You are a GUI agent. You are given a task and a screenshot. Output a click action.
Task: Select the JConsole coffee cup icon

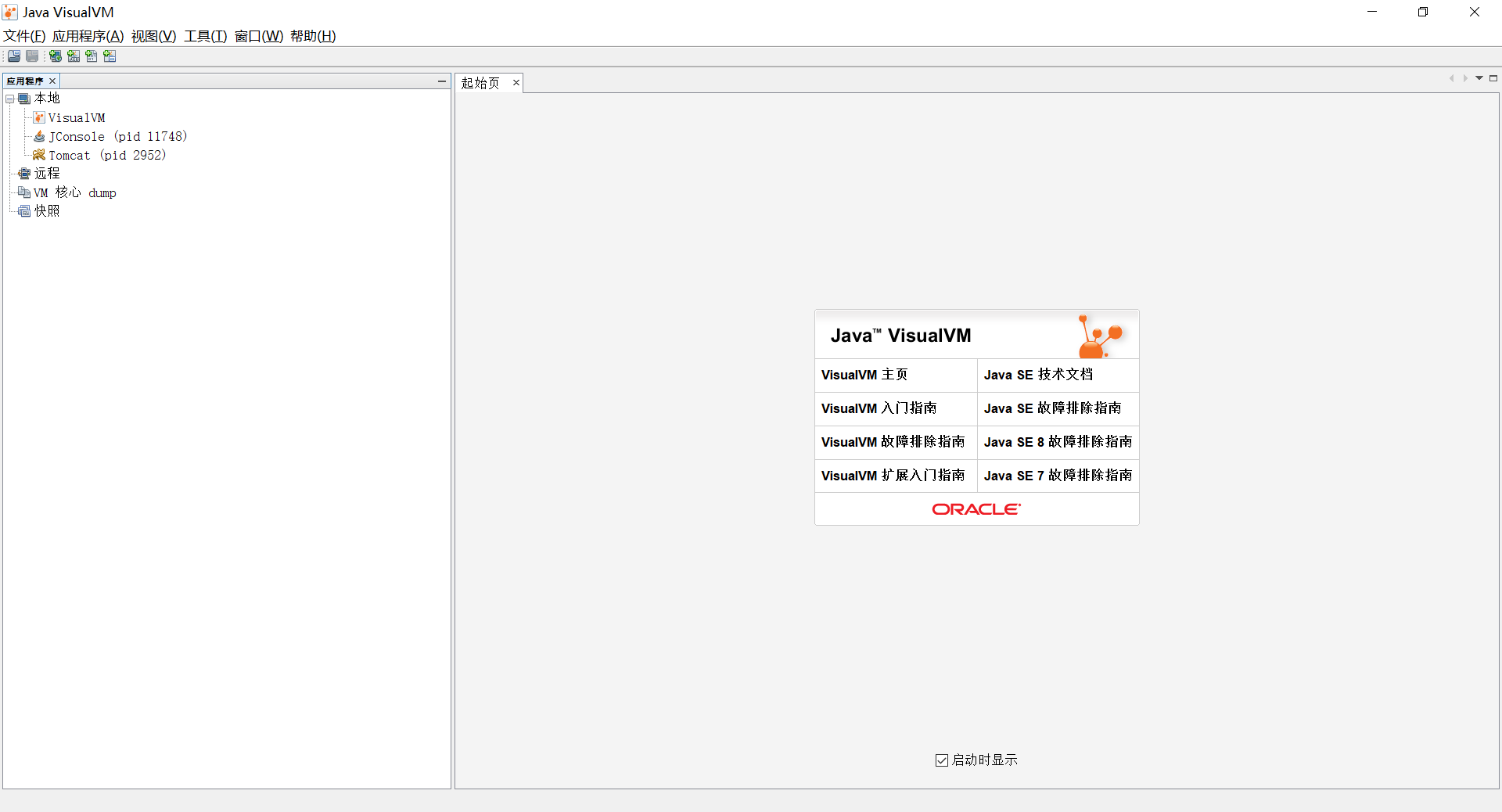click(39, 136)
